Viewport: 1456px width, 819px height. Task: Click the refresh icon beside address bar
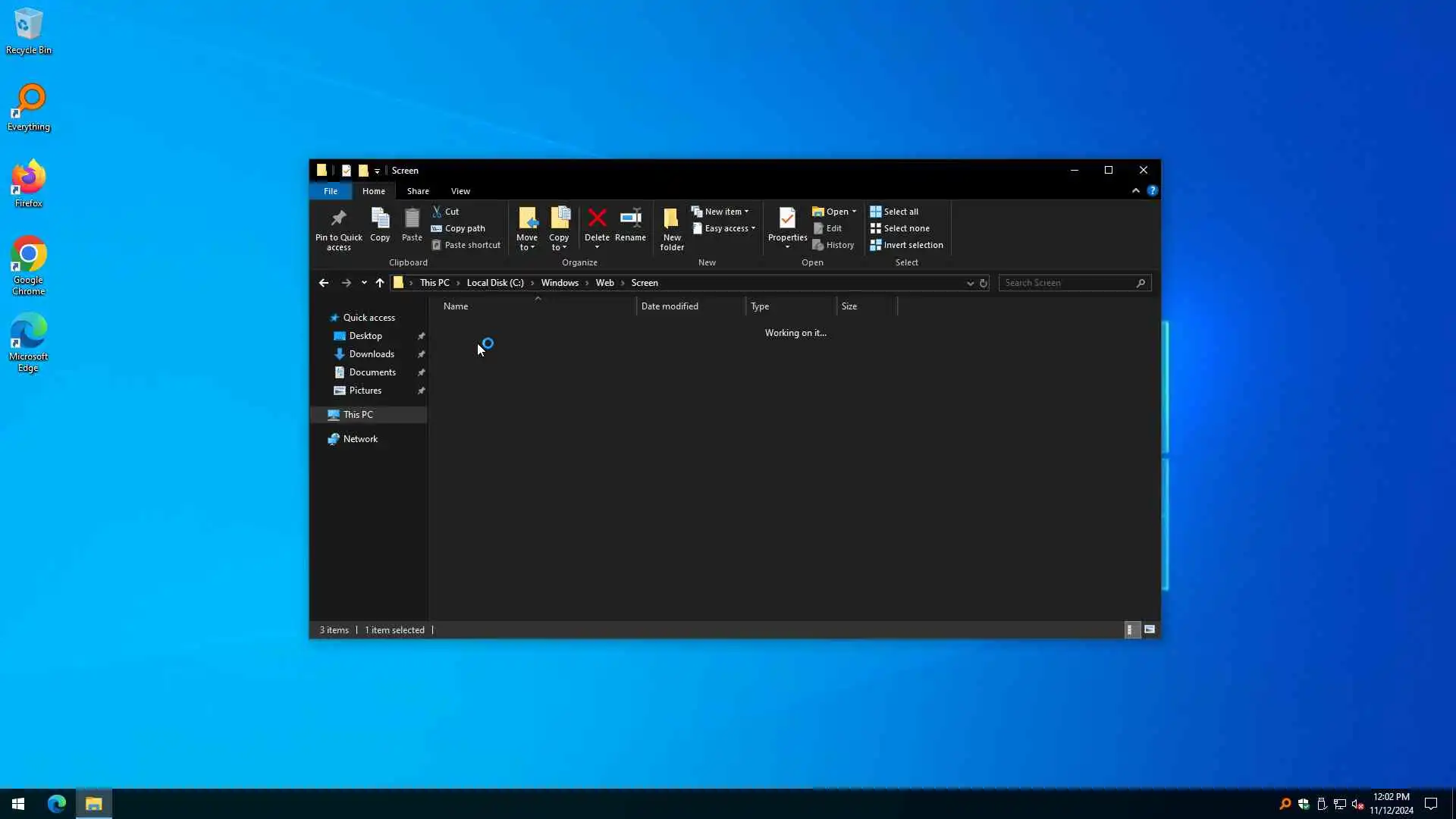tap(984, 283)
